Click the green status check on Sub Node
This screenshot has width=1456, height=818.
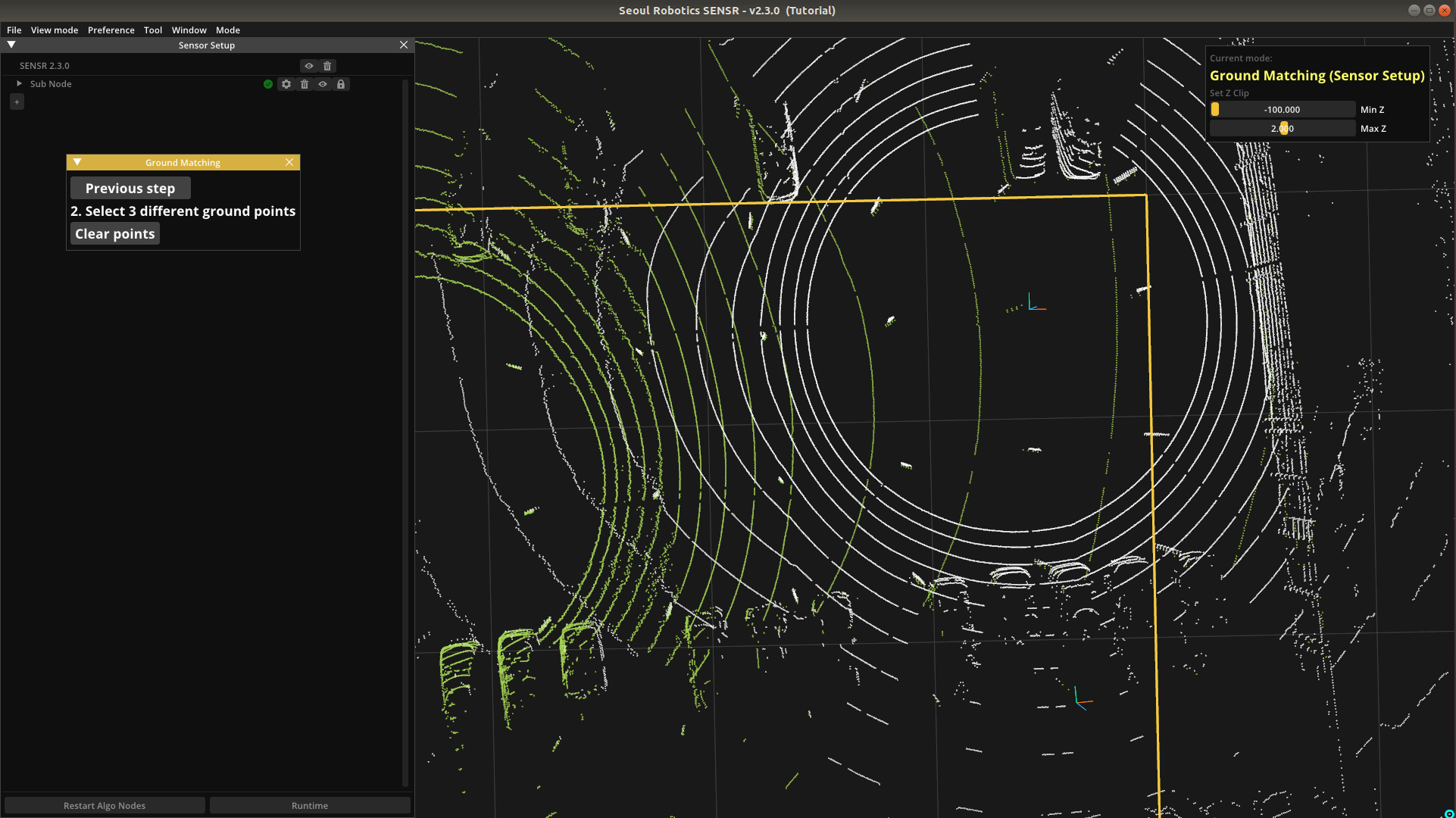268,84
